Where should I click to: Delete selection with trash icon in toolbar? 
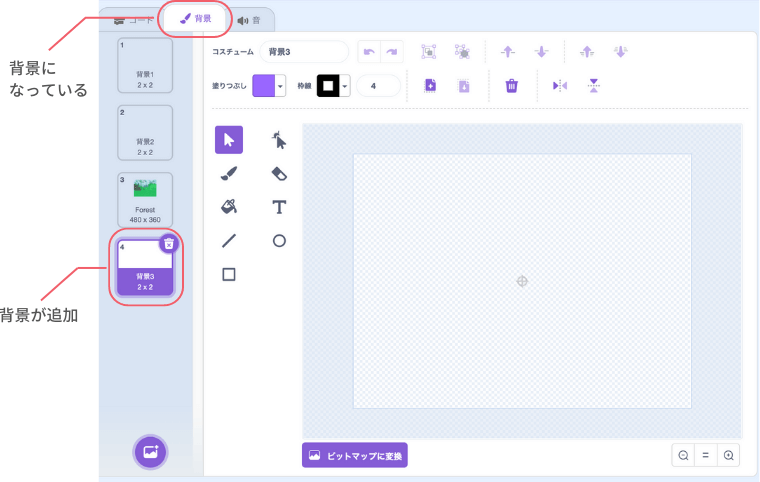click(x=511, y=86)
